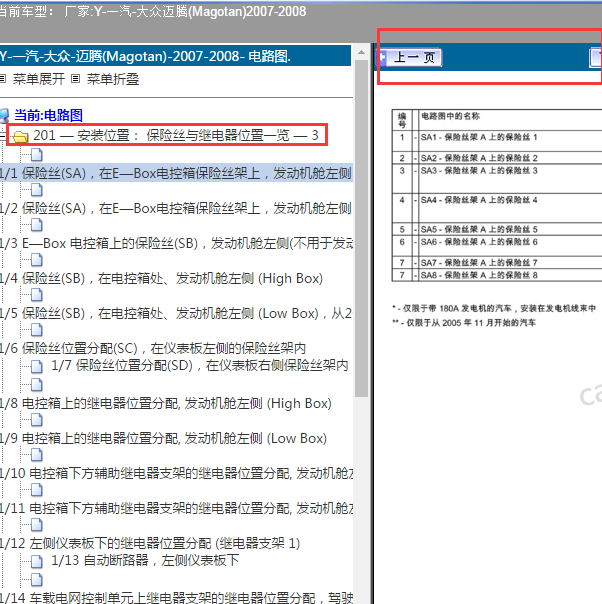Click the left panel vertical scrollbar thumb
Image resolution: width=602 pixels, height=604 pixels.
click(361, 228)
